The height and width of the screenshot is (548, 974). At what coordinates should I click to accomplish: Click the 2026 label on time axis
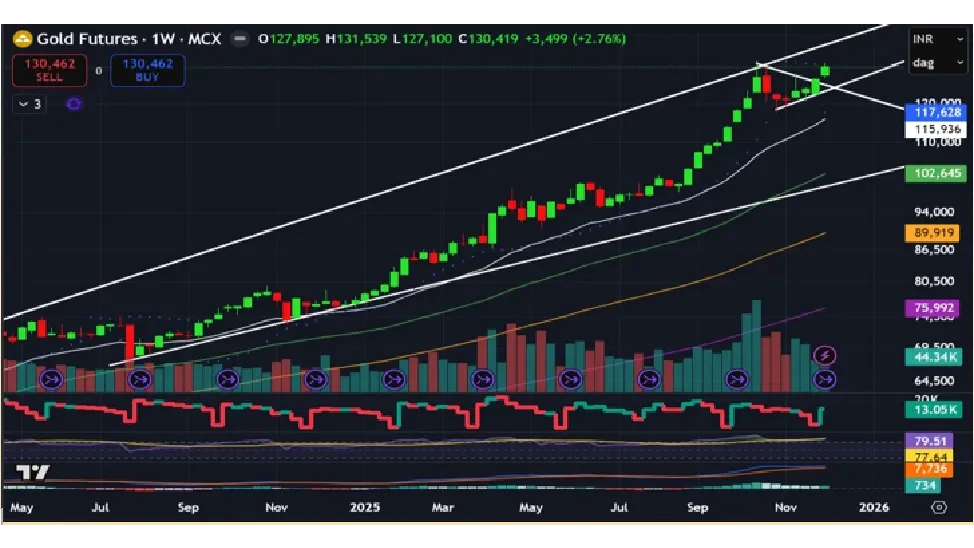pos(873,508)
